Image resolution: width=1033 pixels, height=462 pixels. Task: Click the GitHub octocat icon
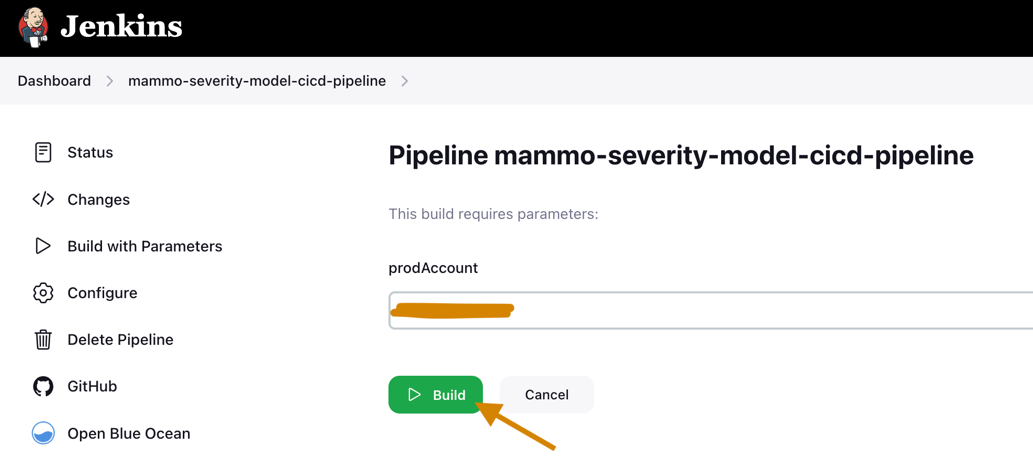click(43, 386)
